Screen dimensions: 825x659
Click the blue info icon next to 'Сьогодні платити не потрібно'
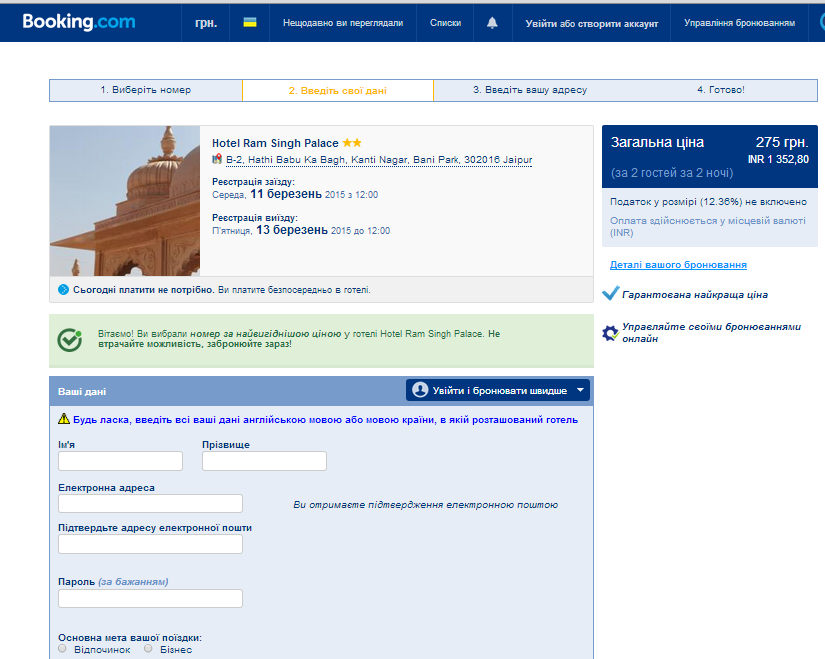tap(63, 289)
